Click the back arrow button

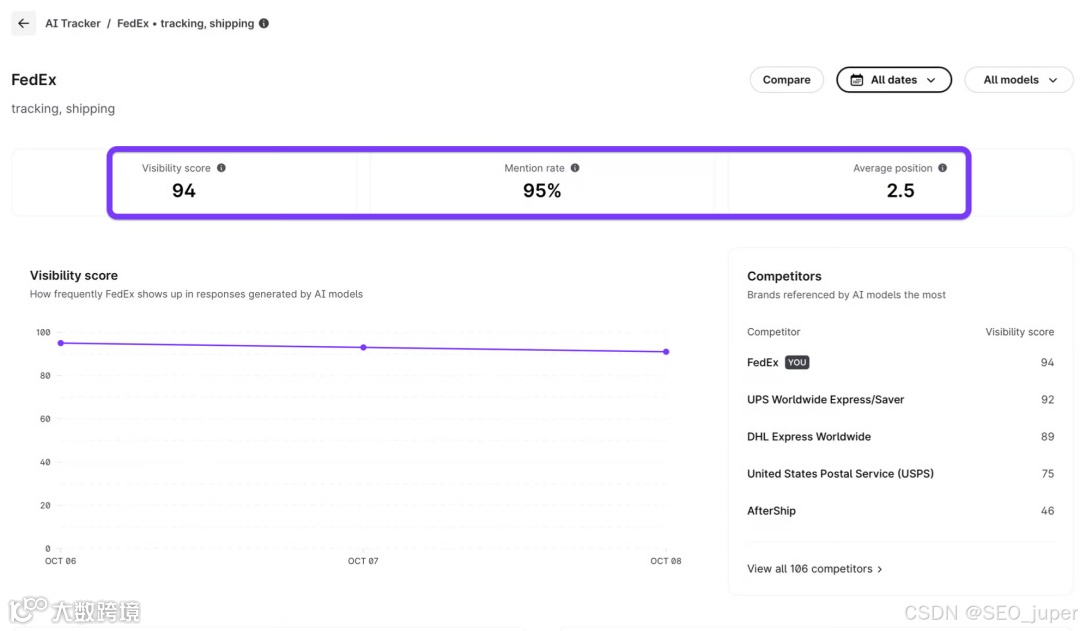pyautogui.click(x=24, y=23)
